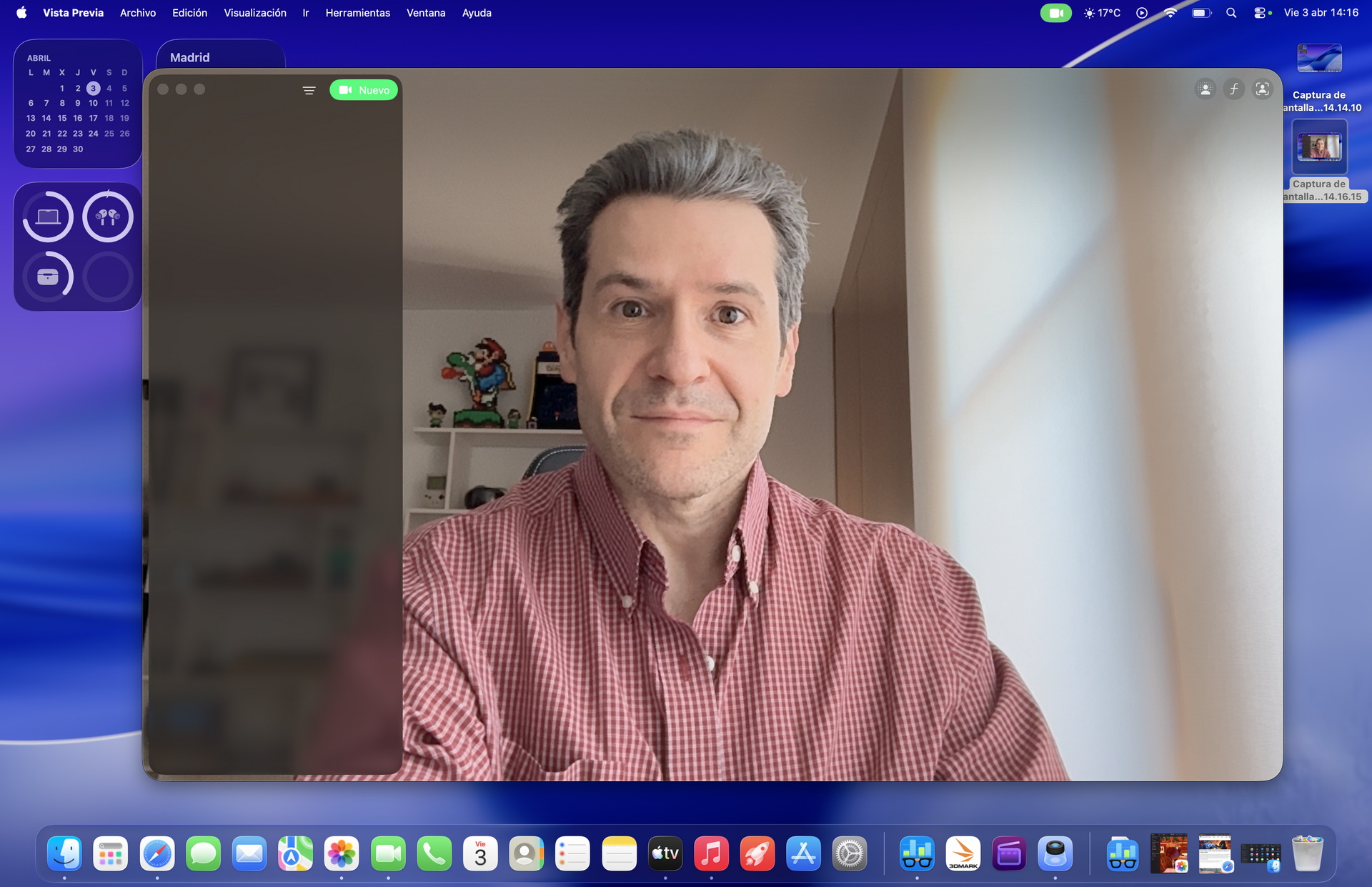Screen dimensions: 1372x887
Task: Open the Music app in Dock
Action: [711, 853]
